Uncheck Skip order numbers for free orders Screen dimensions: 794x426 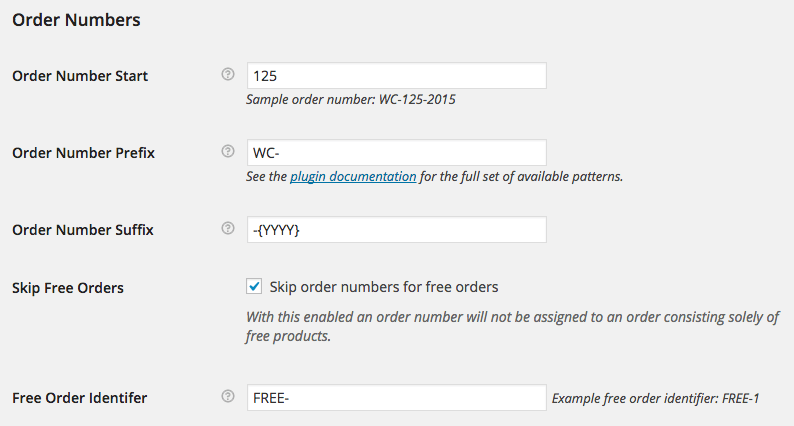(x=254, y=287)
